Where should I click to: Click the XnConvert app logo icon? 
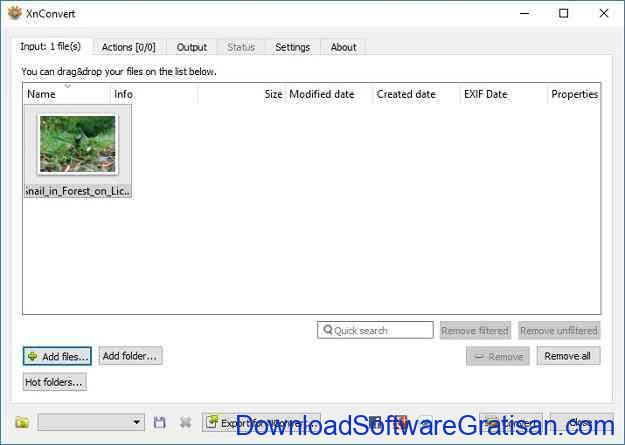coord(15,13)
